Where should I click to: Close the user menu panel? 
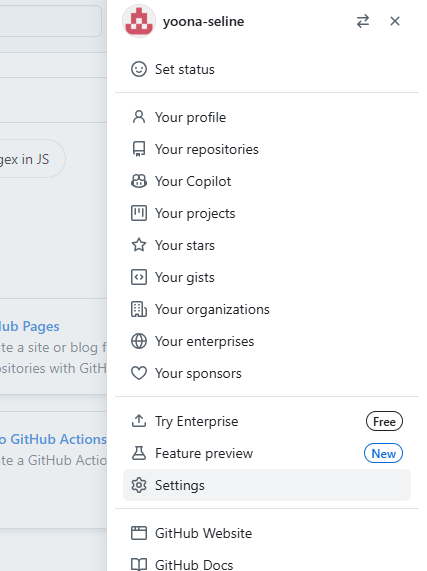[395, 21]
